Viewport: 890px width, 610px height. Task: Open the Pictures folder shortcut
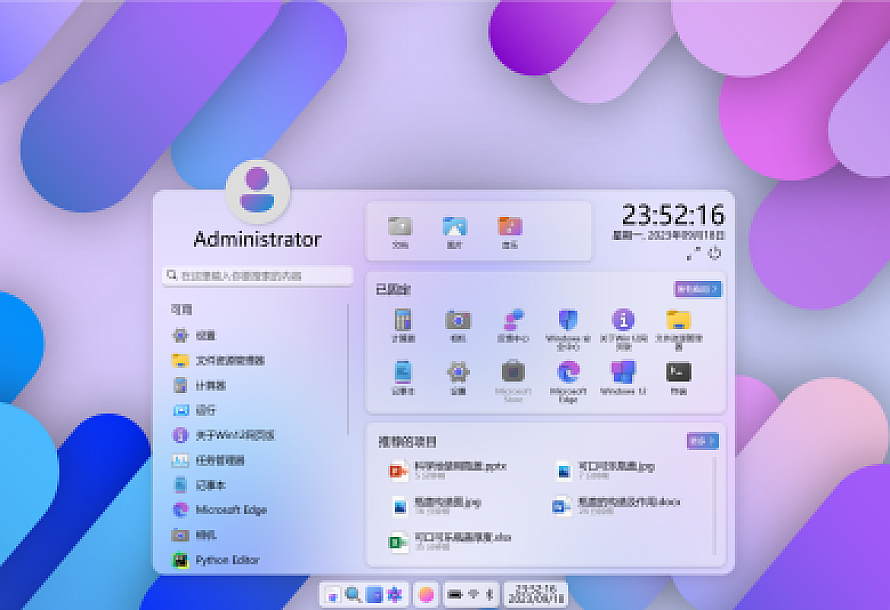click(455, 230)
